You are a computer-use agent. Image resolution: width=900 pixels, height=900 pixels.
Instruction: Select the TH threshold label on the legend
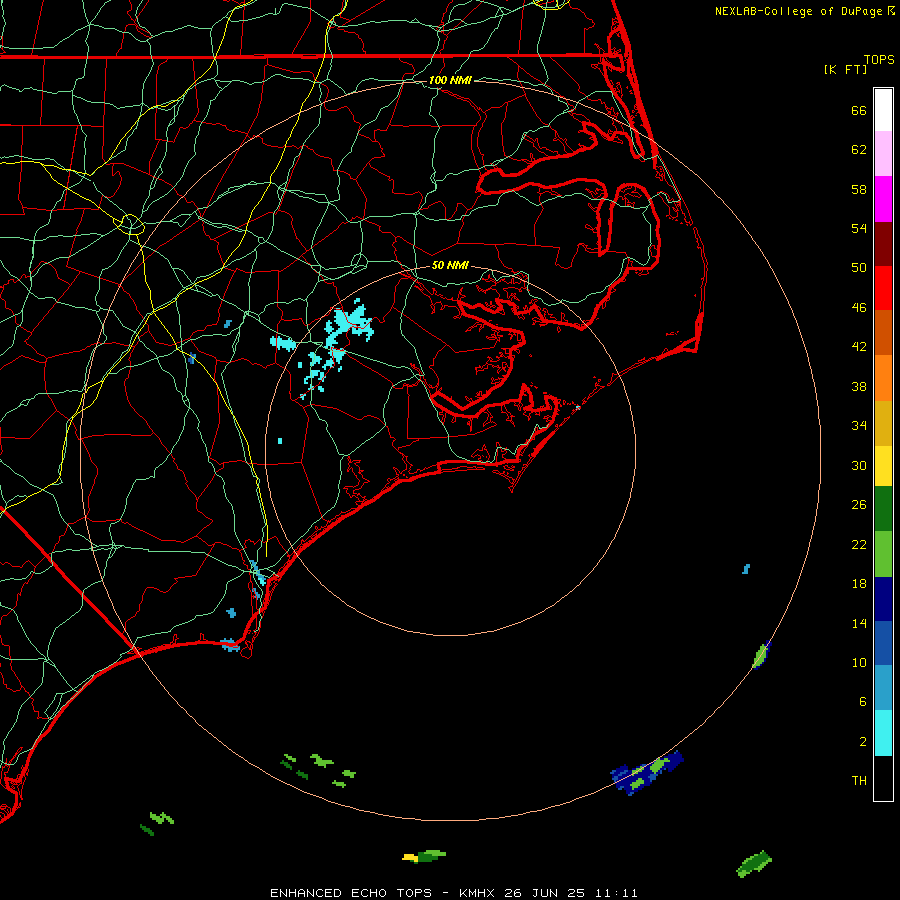pyautogui.click(x=859, y=781)
